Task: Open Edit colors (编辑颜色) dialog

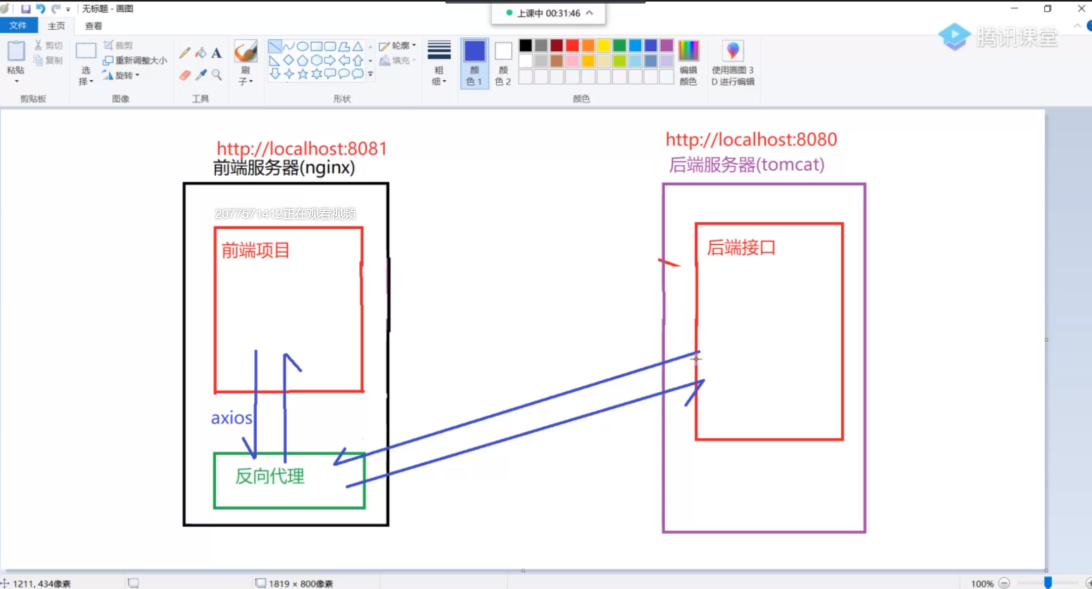Action: [688, 62]
